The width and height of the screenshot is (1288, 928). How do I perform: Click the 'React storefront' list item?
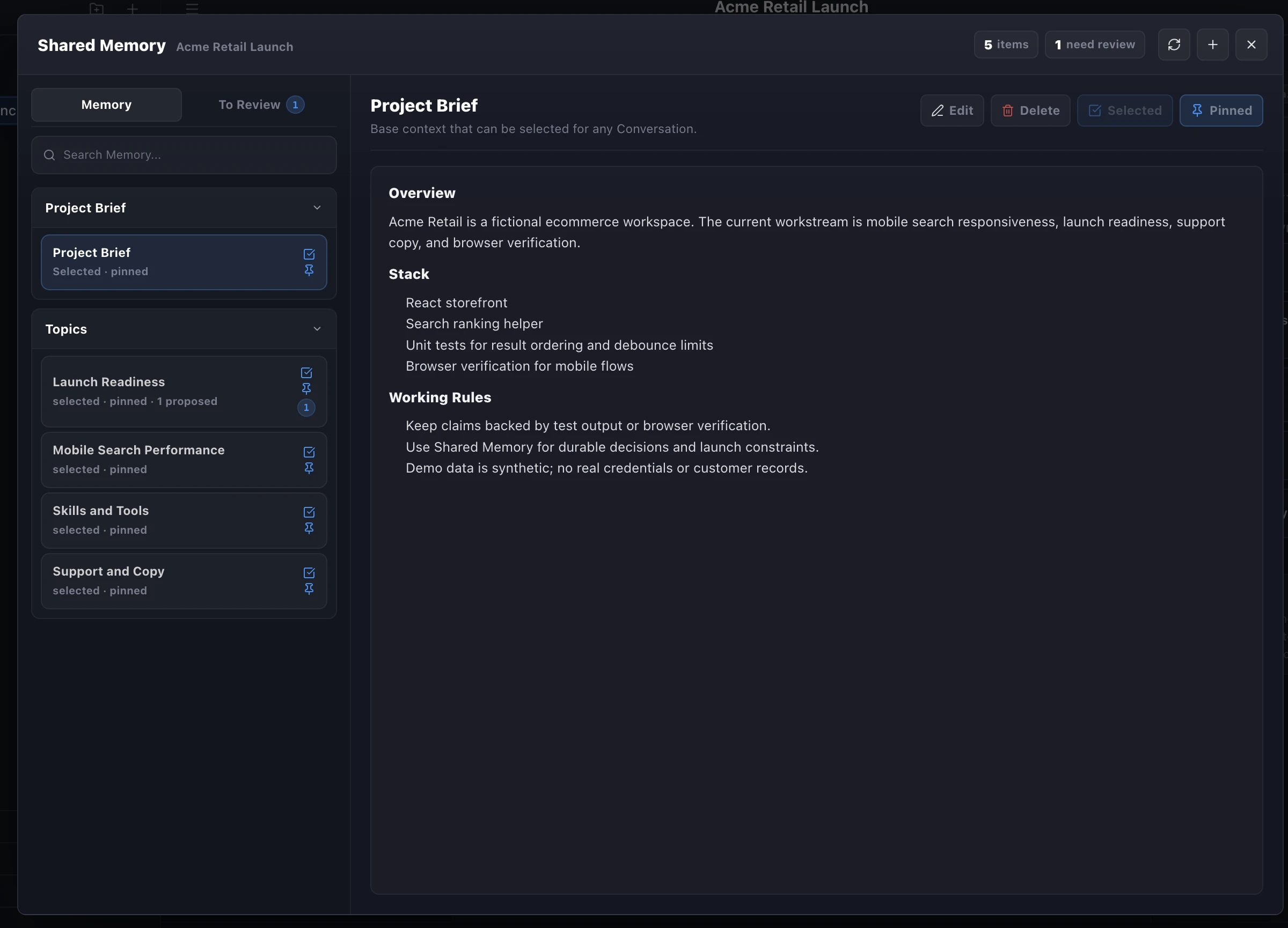(x=457, y=303)
